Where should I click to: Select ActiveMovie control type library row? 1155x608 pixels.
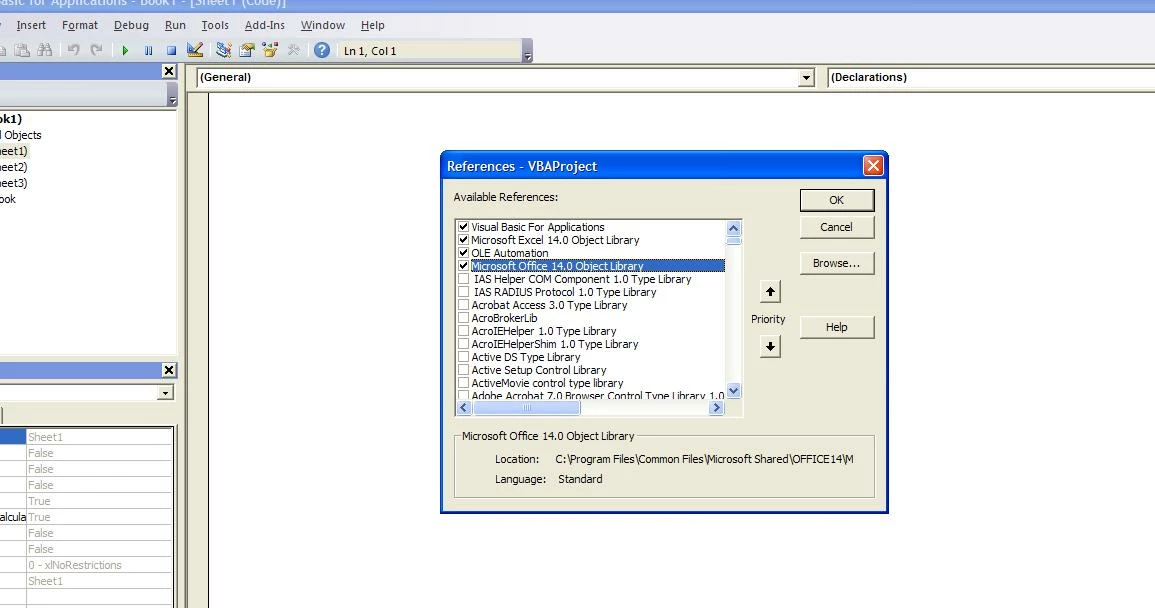pyautogui.click(x=591, y=383)
